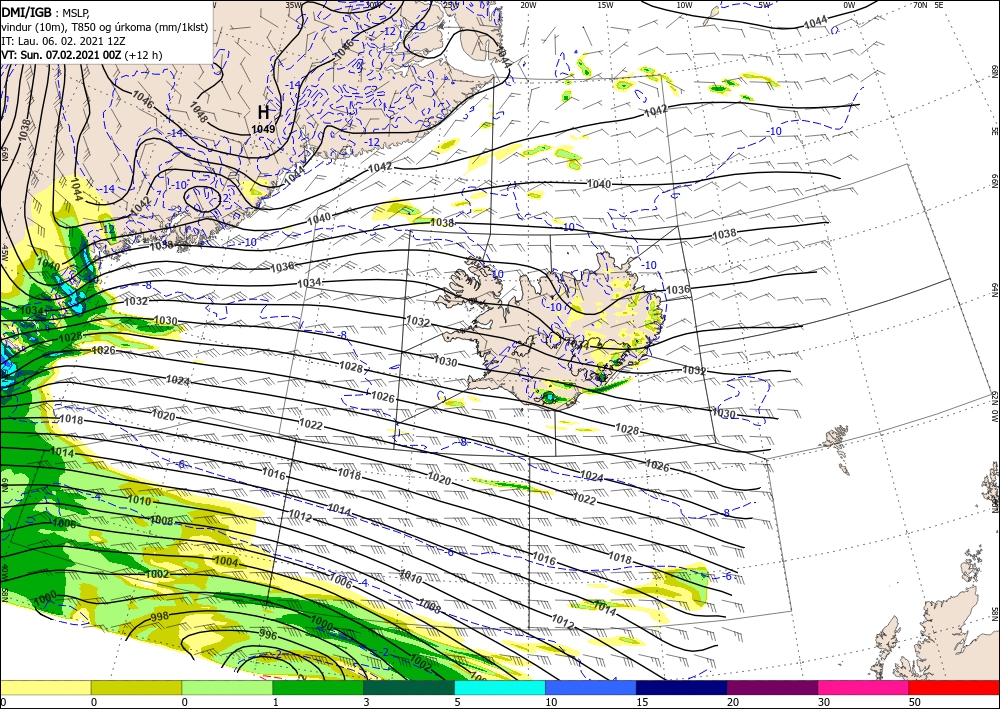This screenshot has height=709, width=1000.
Task: Click the "996" isobar label
Action: pyautogui.click(x=268, y=634)
